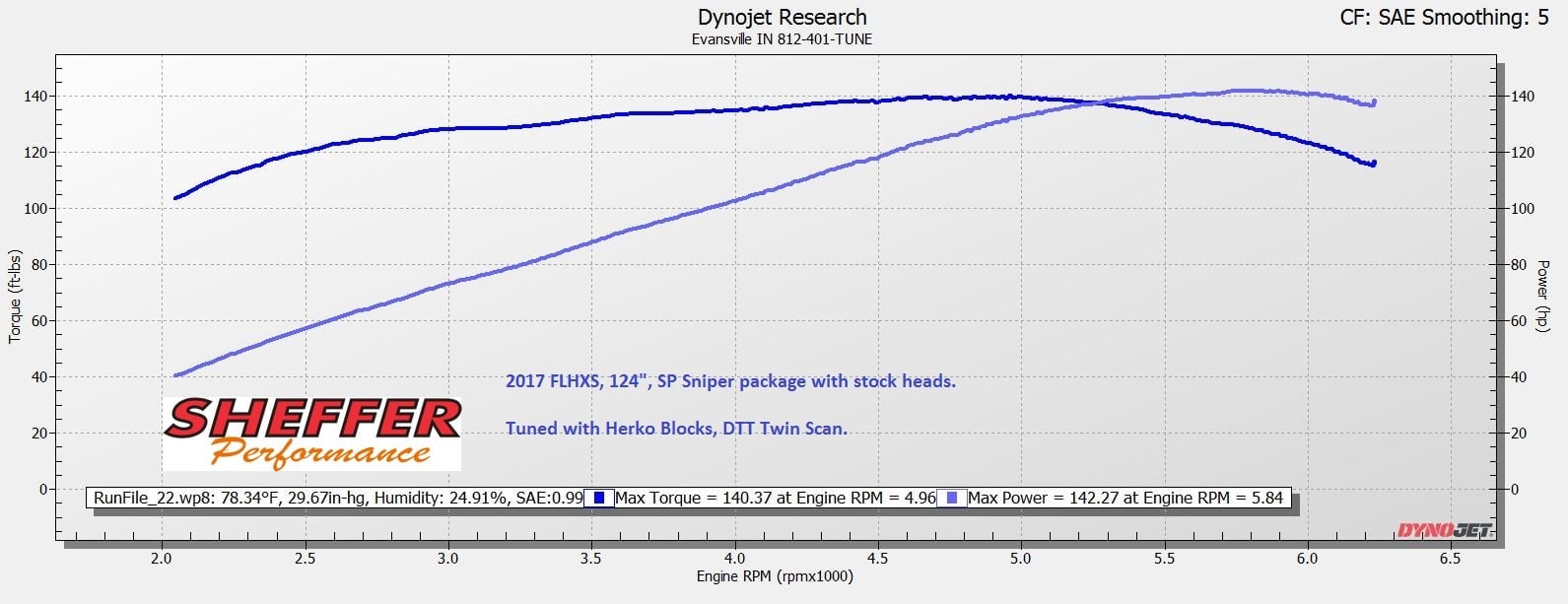
Task: Select the 2017 FLHXS 124" annotation text
Action: (x=730, y=381)
